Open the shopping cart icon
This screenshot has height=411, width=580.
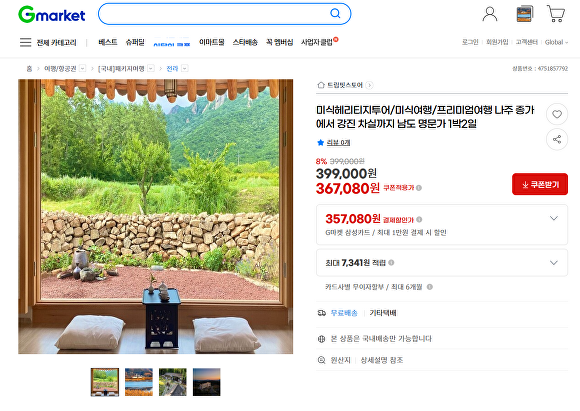point(556,14)
